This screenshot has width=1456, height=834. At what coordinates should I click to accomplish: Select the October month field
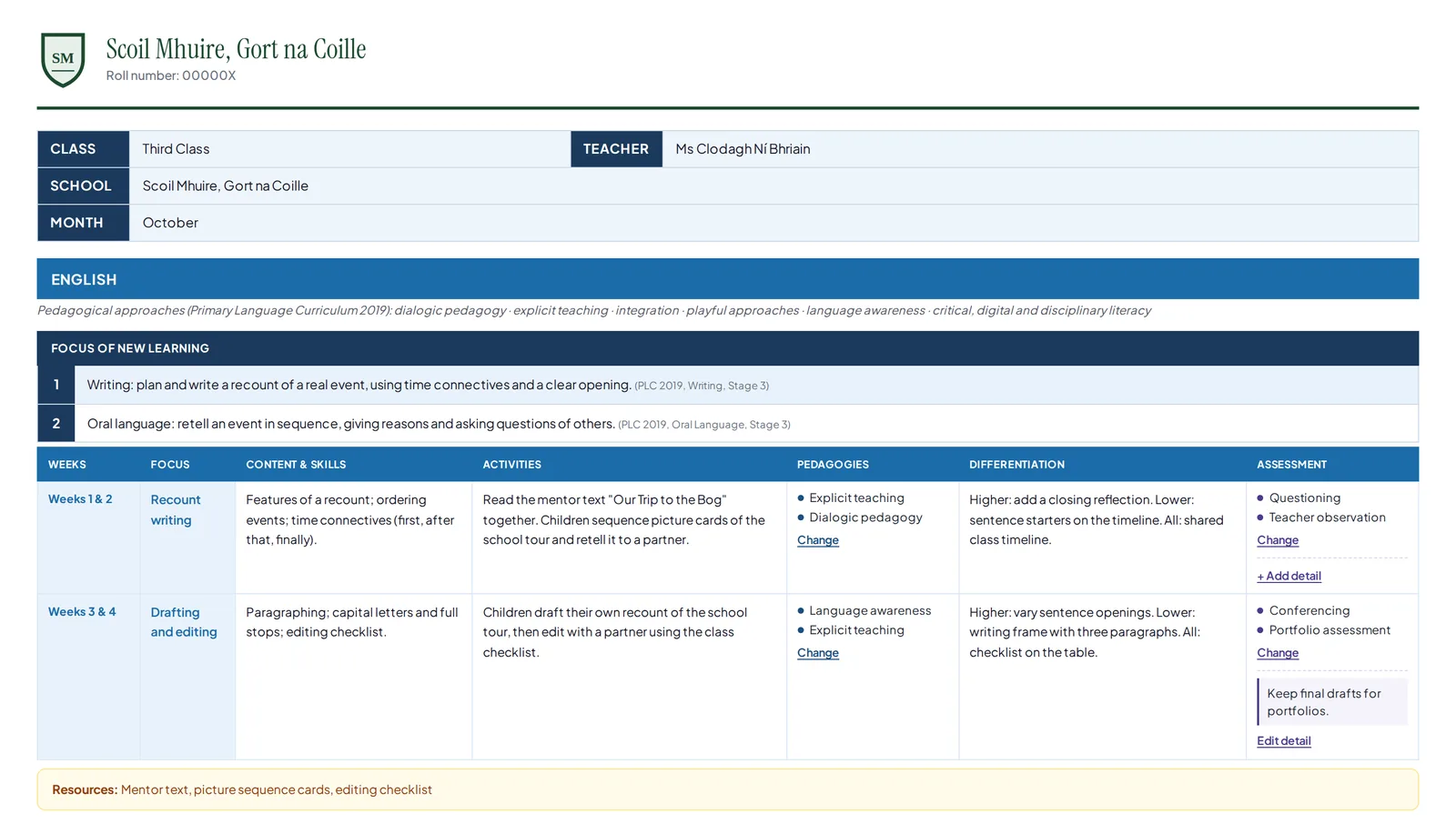pos(773,223)
